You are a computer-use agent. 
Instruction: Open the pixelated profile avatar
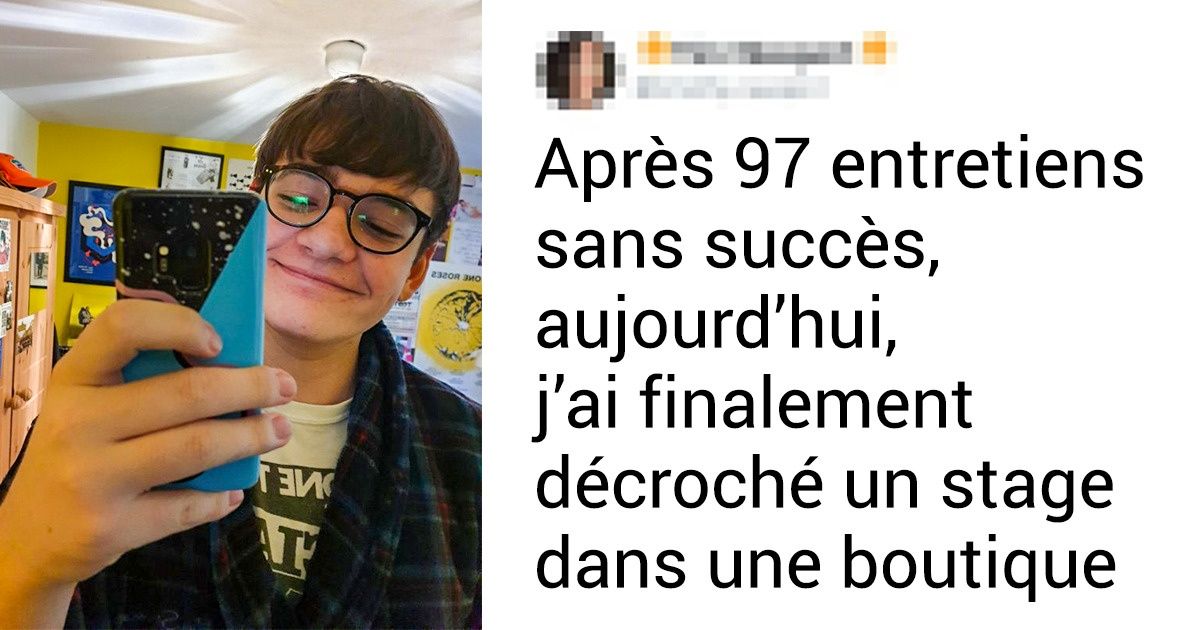coord(579,69)
